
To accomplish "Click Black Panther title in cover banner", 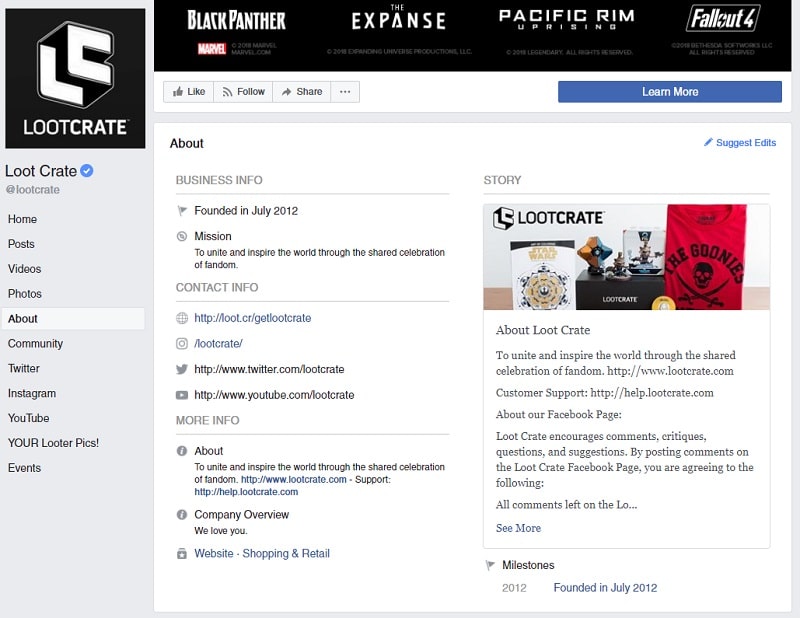I will (236, 20).
